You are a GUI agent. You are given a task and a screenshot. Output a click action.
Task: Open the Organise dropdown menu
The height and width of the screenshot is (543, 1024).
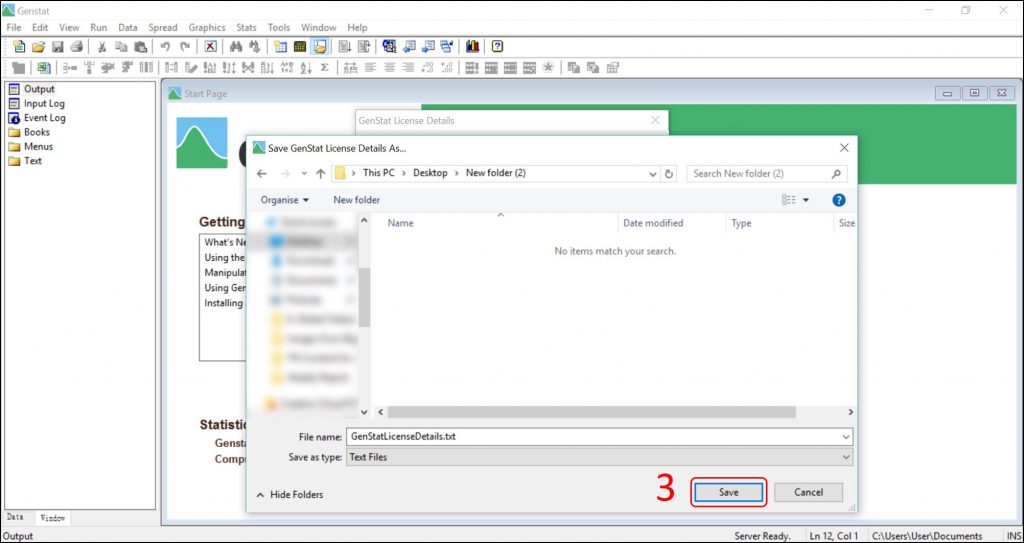[285, 200]
